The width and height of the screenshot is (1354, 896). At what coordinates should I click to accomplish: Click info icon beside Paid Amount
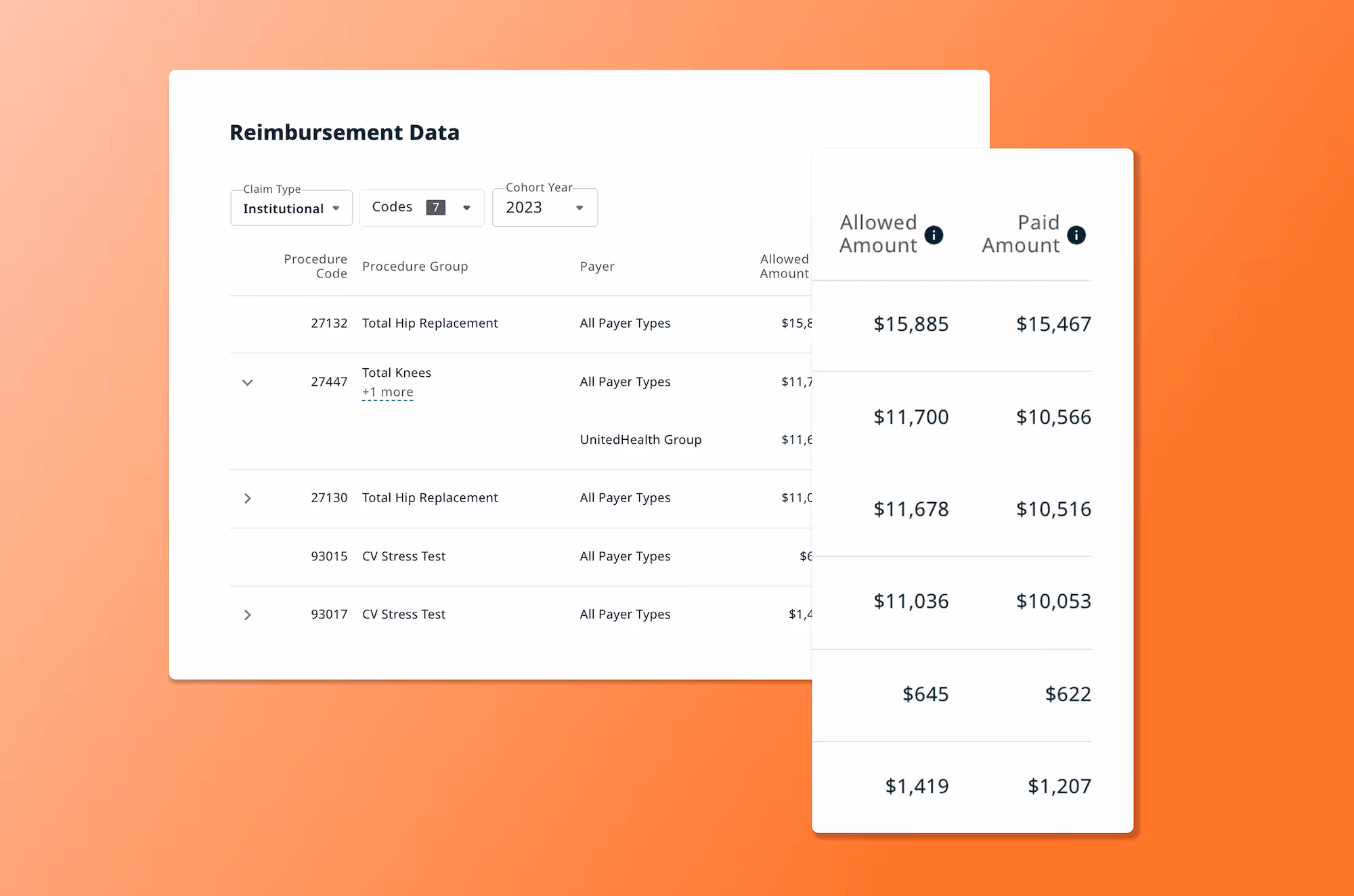[x=1076, y=235]
